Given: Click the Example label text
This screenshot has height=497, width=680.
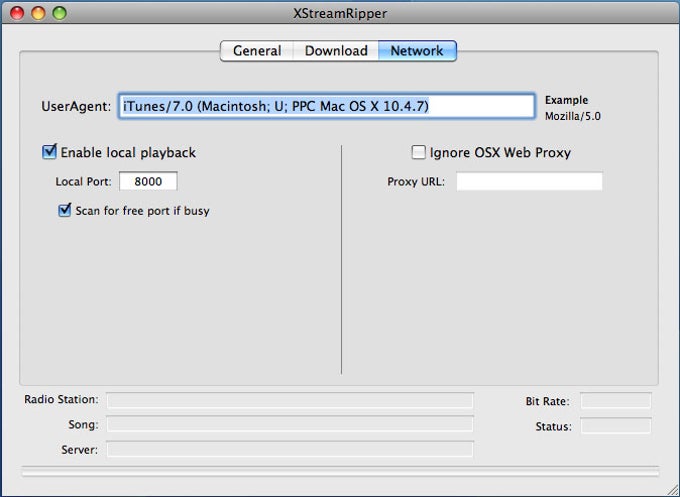Looking at the screenshot, I should (x=566, y=100).
